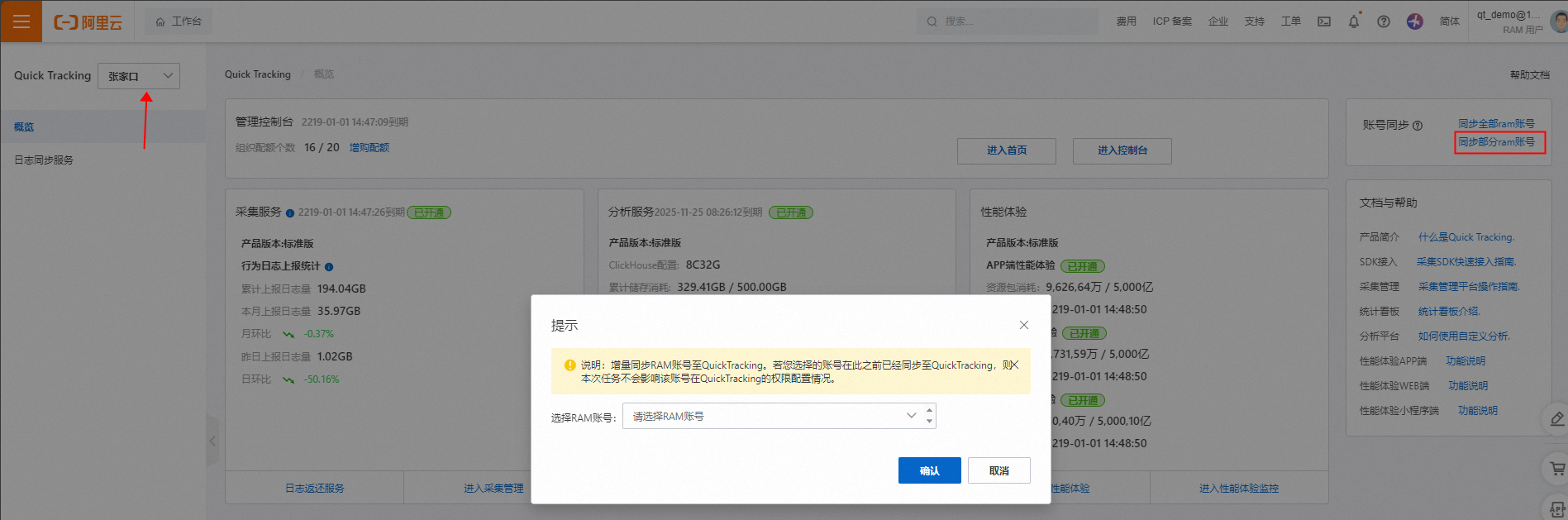Click the 35.97GB monthly log value
The height and width of the screenshot is (520, 1568).
pyautogui.click(x=339, y=312)
